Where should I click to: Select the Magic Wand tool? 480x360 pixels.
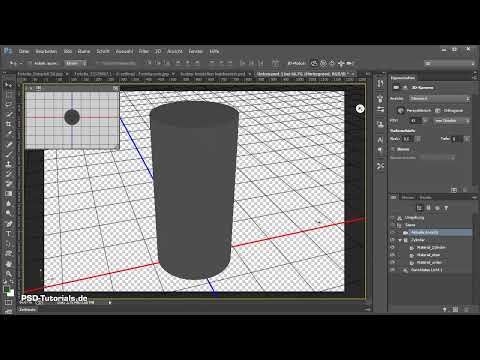[x=8, y=114]
